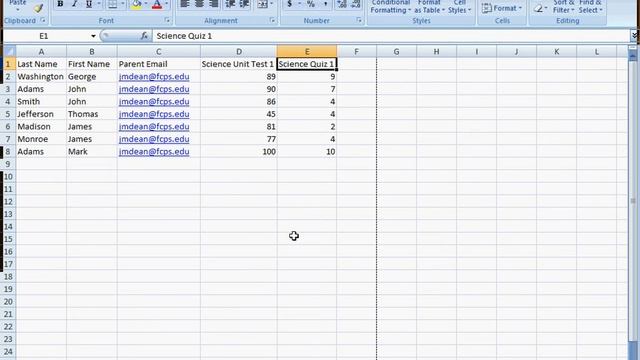Align text right
This screenshot has width=640, height=360.
213,4
